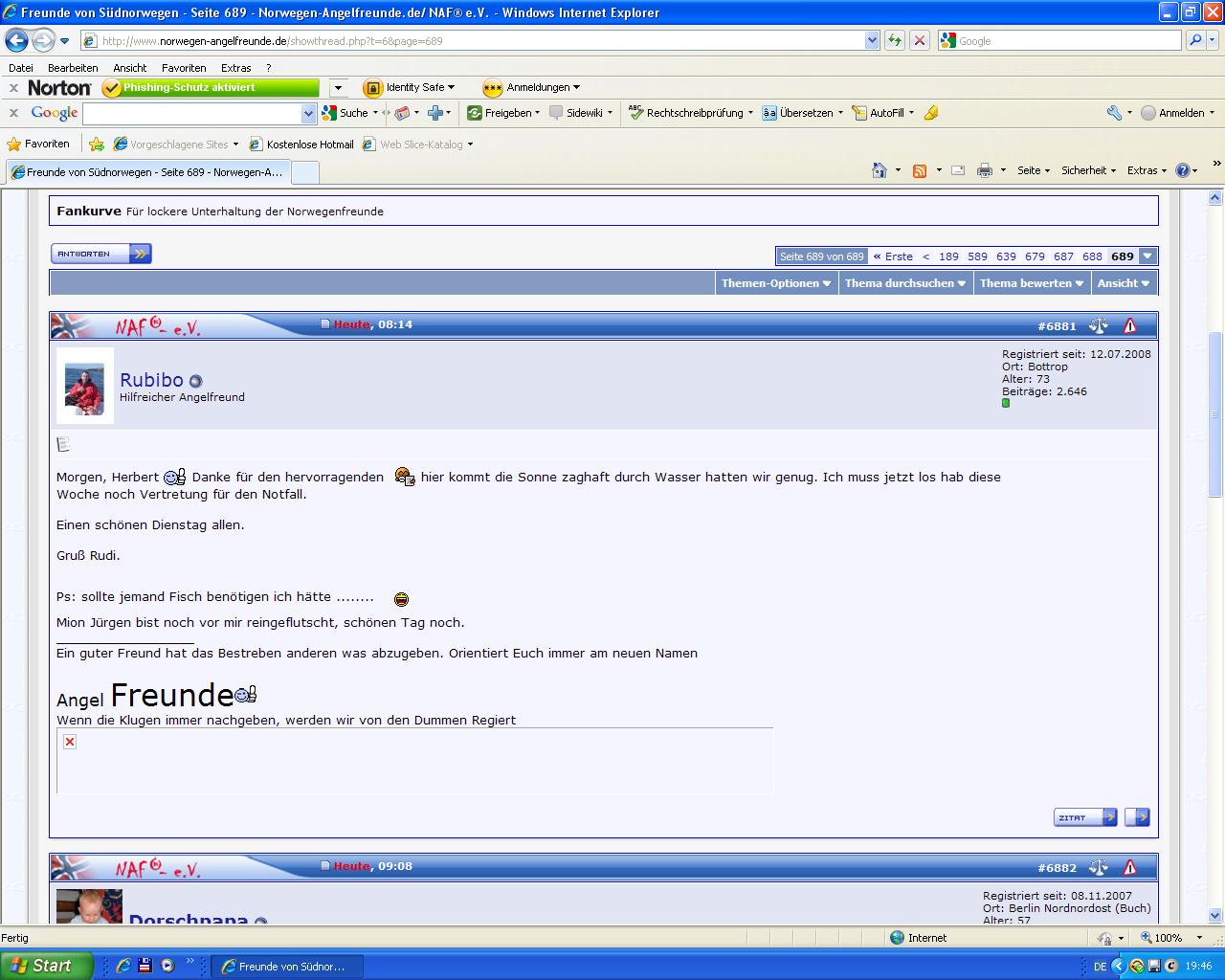The width and height of the screenshot is (1225, 980).
Task: Go to page 688 of the thread
Action: point(1092,256)
